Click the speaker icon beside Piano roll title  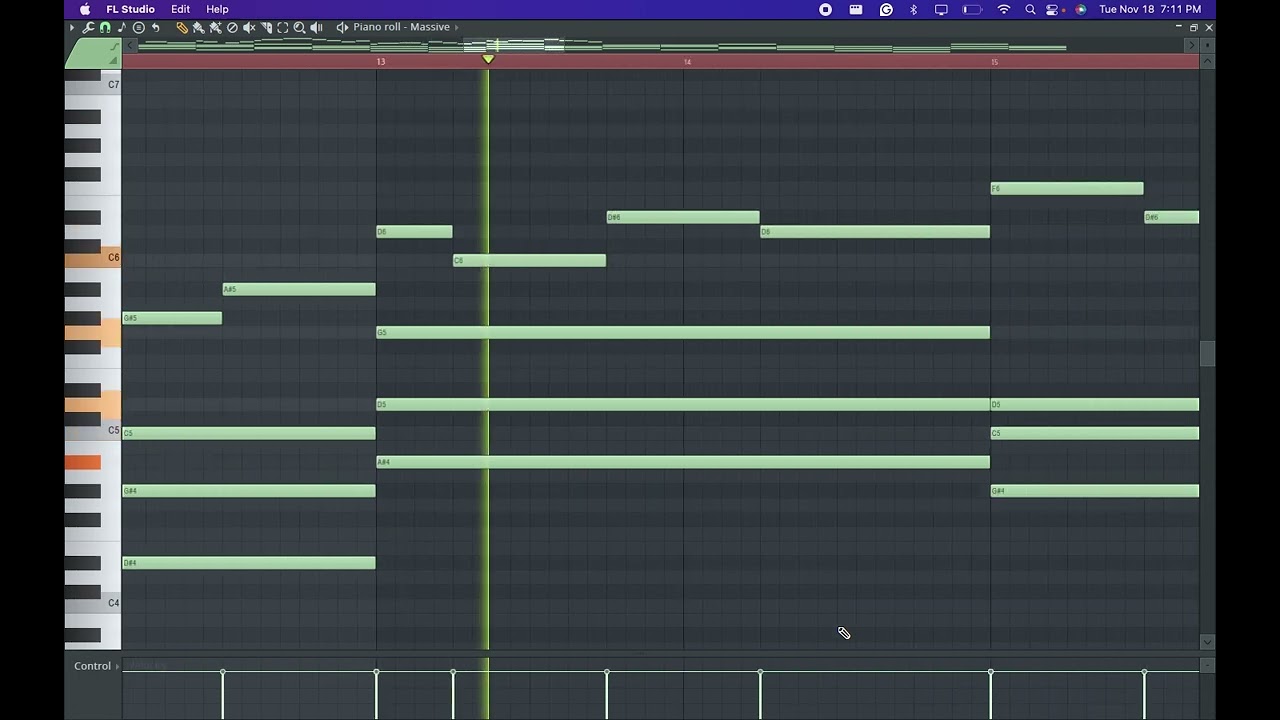pos(342,27)
